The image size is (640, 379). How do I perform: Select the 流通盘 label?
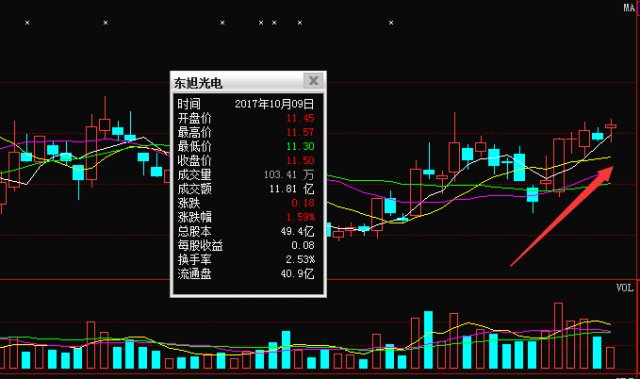tap(194, 273)
